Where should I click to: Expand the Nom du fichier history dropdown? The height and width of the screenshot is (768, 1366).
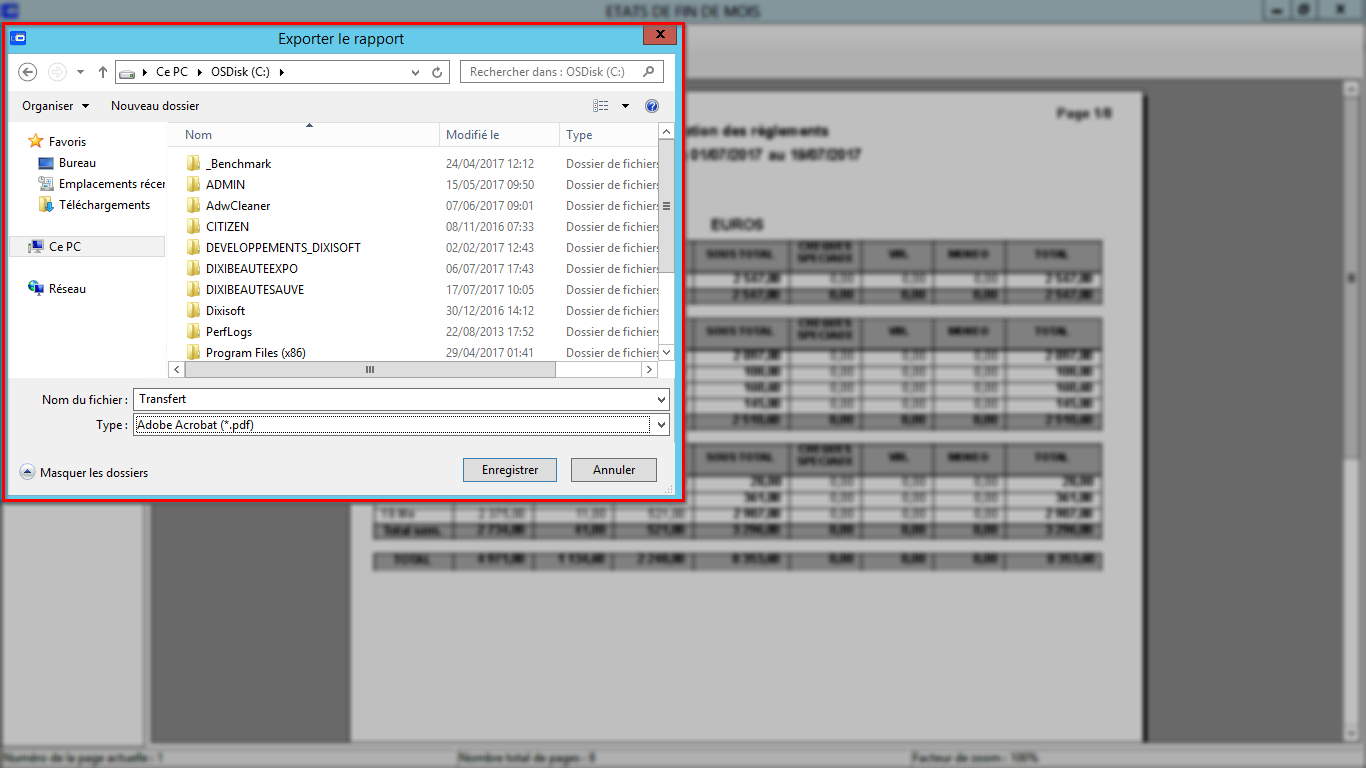(661, 399)
